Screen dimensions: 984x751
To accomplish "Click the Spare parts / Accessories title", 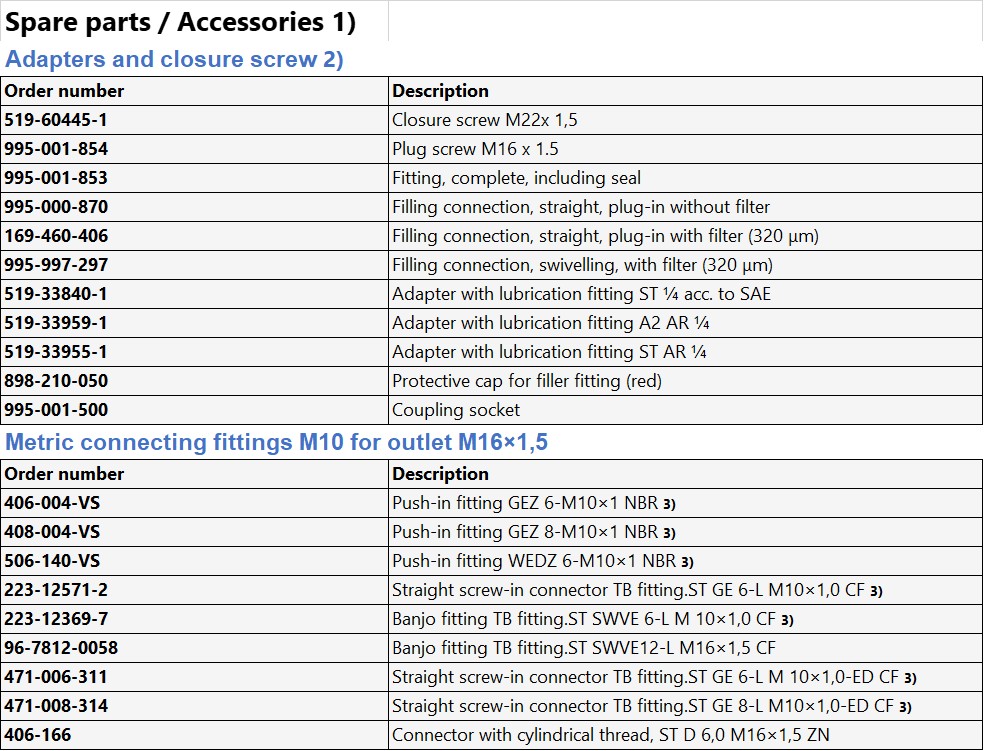I will pos(181,21).
